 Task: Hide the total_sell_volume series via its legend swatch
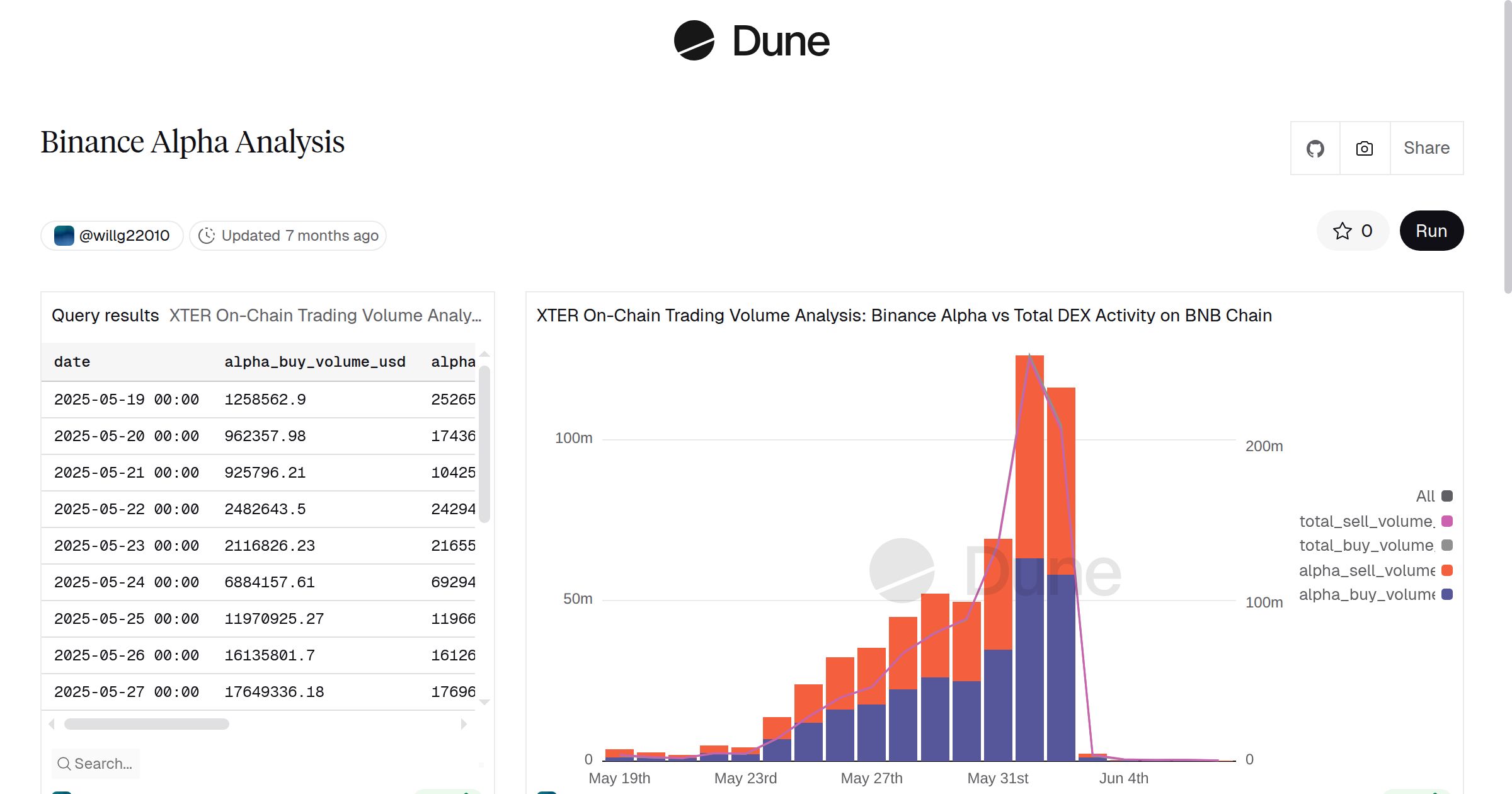pyautogui.click(x=1447, y=521)
